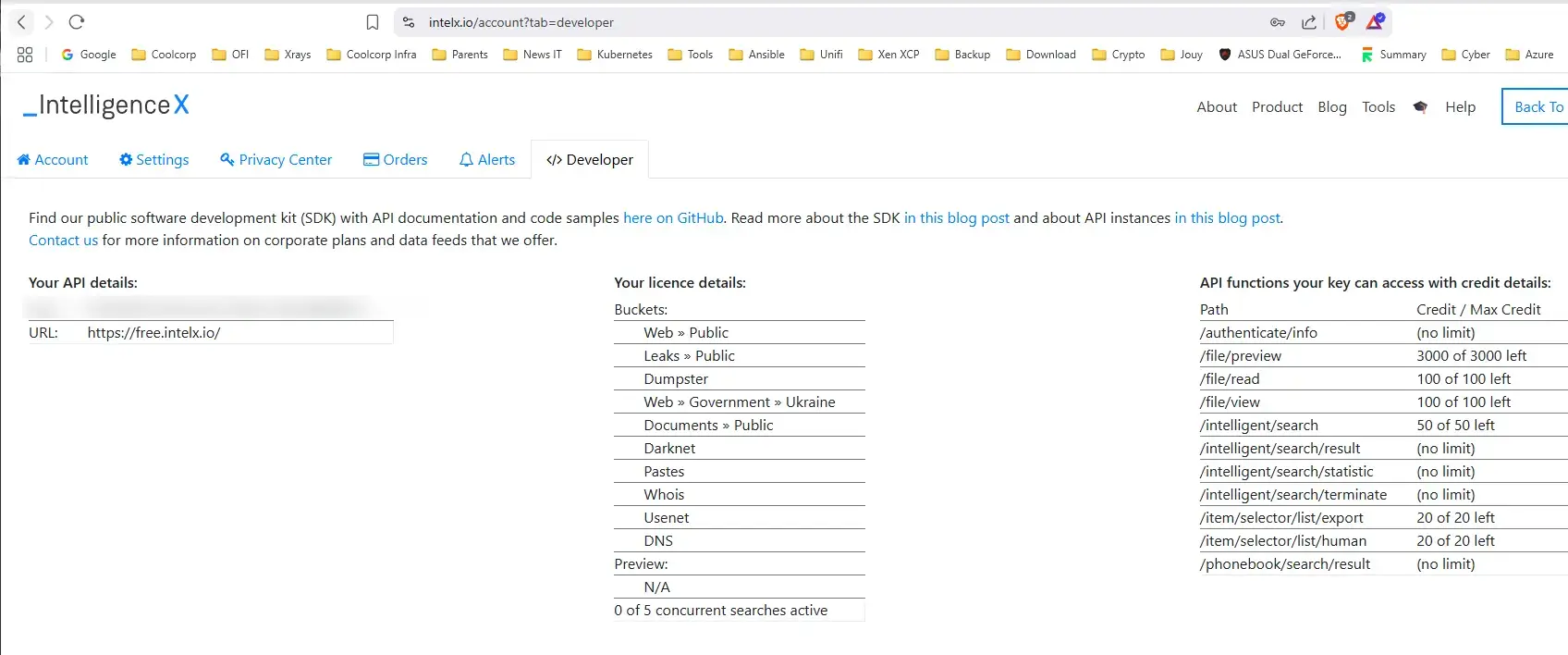Open the Jouy bookmarks folder
This screenshot has width=1568, height=655.
point(1182,55)
